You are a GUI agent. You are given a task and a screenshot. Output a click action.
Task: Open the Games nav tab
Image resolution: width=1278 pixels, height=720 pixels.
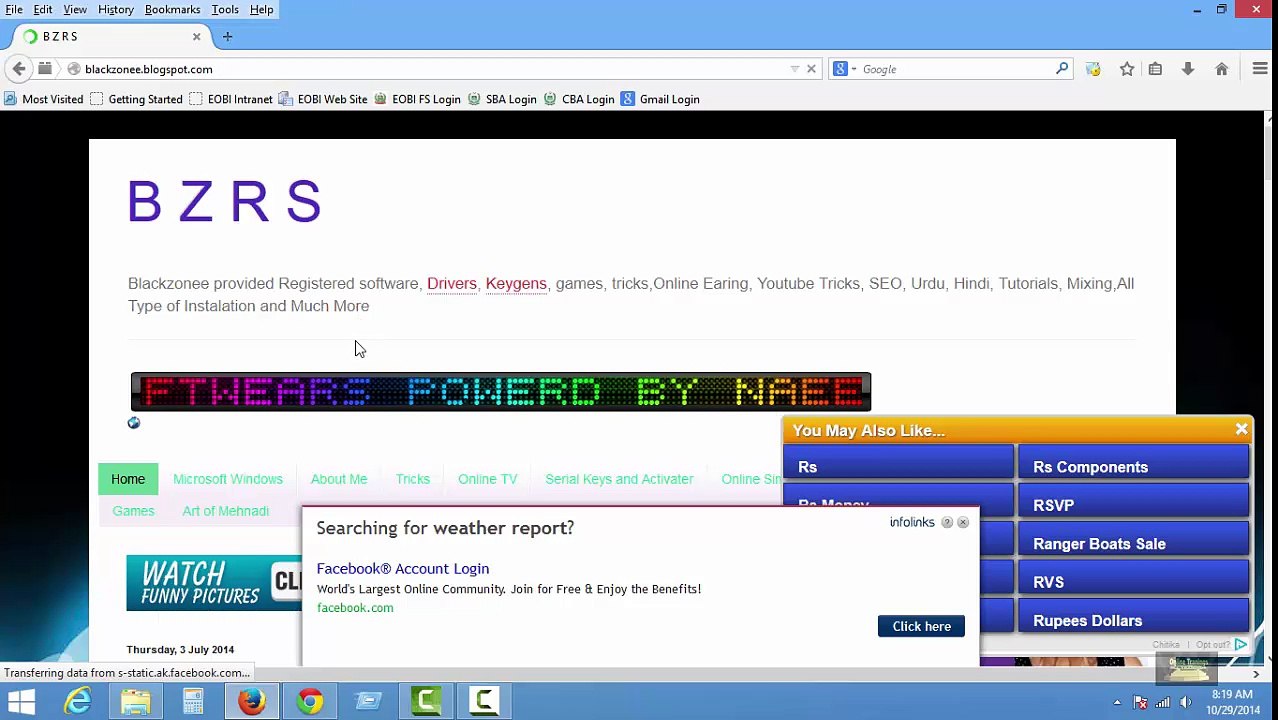(133, 511)
